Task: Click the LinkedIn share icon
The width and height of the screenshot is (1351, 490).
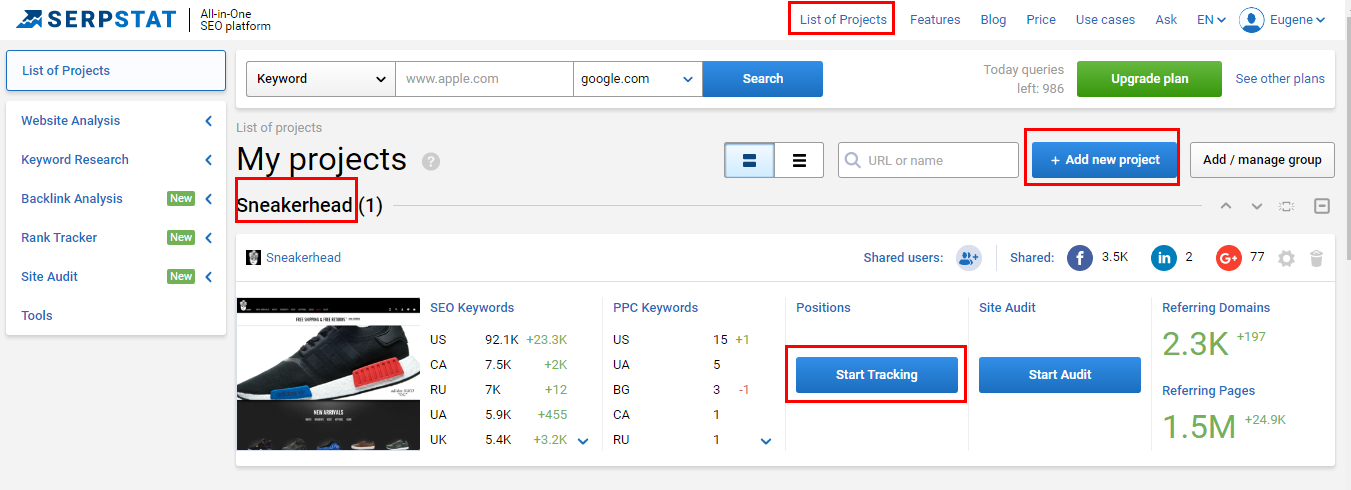Action: (1164, 258)
